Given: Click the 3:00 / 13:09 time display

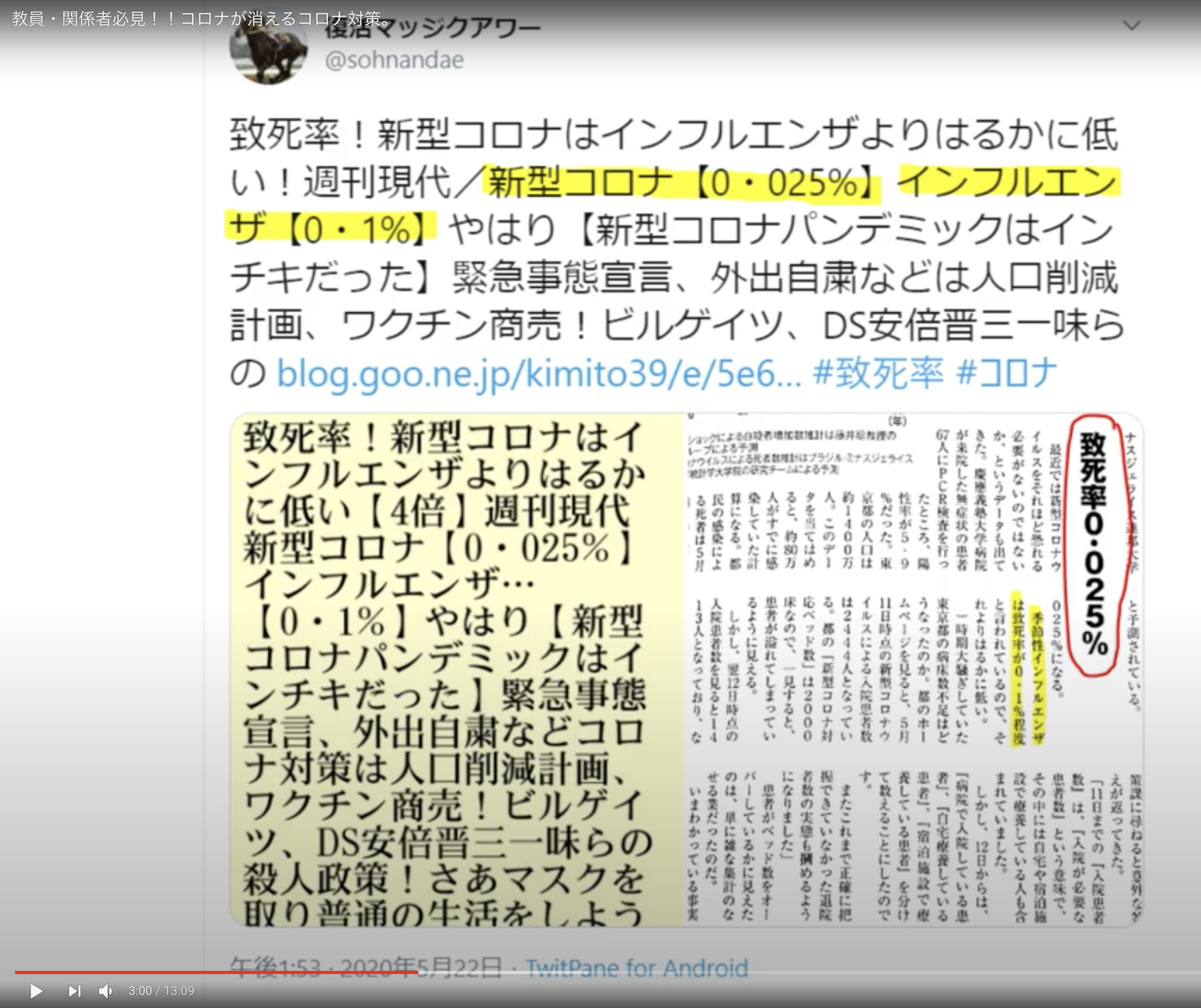Looking at the screenshot, I should [x=161, y=991].
